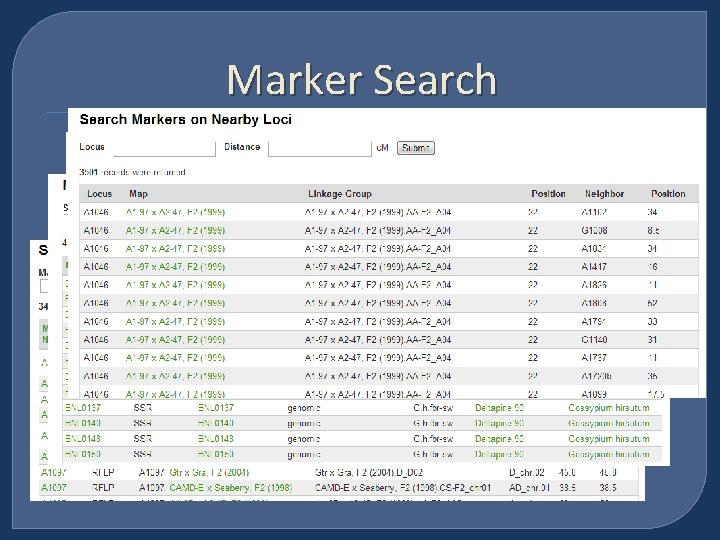Select the SSR type cell in the BNL0140 row

point(142,423)
